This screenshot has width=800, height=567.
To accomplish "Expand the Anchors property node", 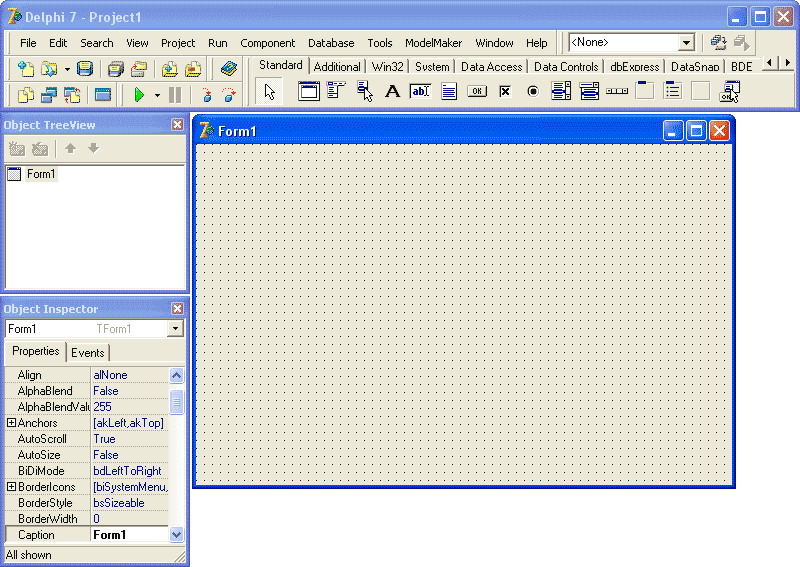I will point(11,423).
